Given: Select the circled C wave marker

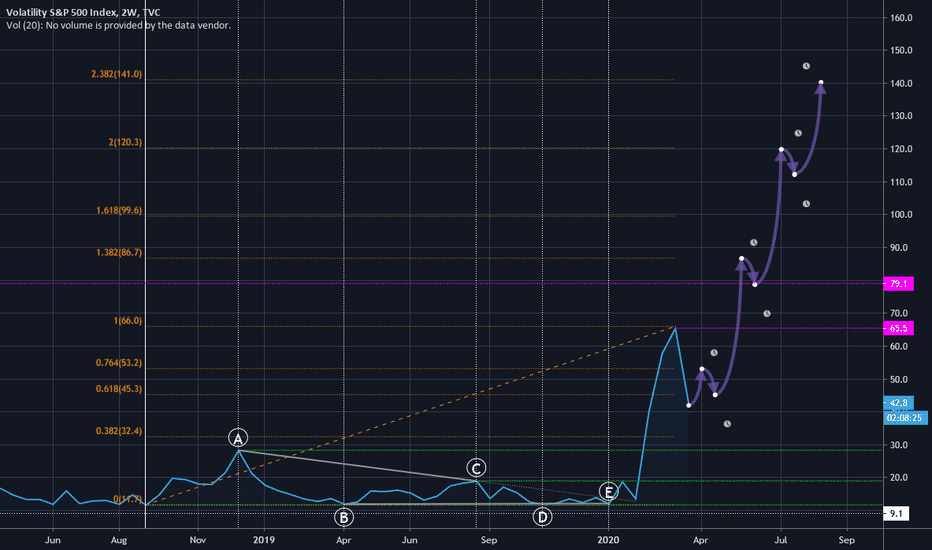Looking at the screenshot, I should [x=476, y=468].
